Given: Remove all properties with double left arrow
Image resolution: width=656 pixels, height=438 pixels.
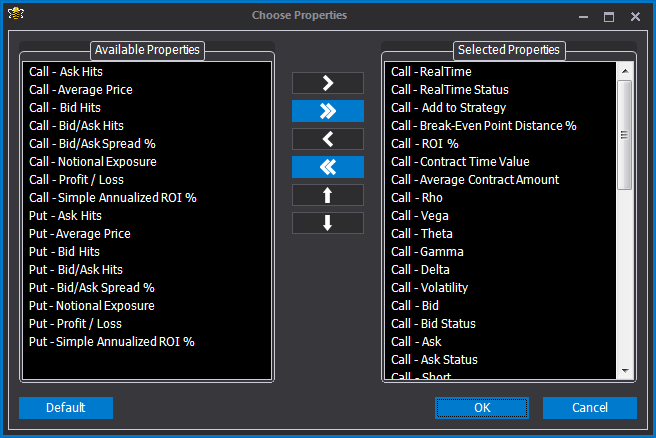Looking at the screenshot, I should coord(328,167).
